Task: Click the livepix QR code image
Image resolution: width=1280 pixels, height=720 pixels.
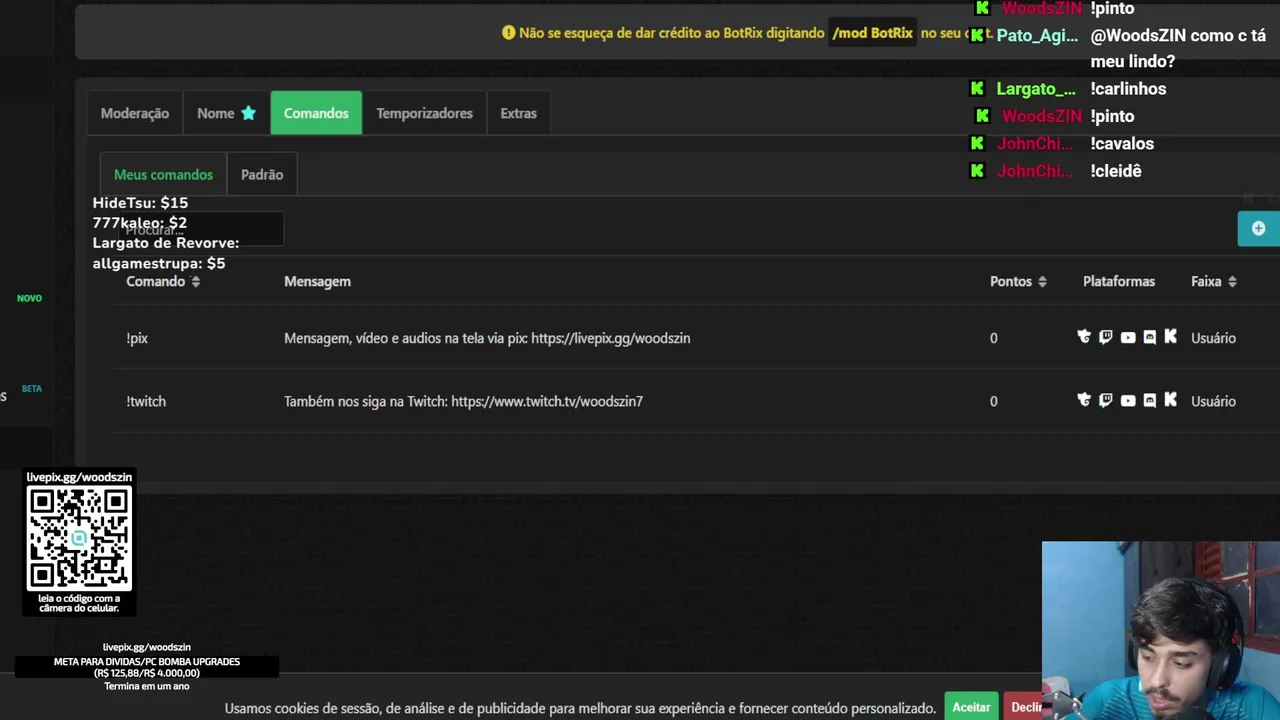Action: tap(79, 538)
